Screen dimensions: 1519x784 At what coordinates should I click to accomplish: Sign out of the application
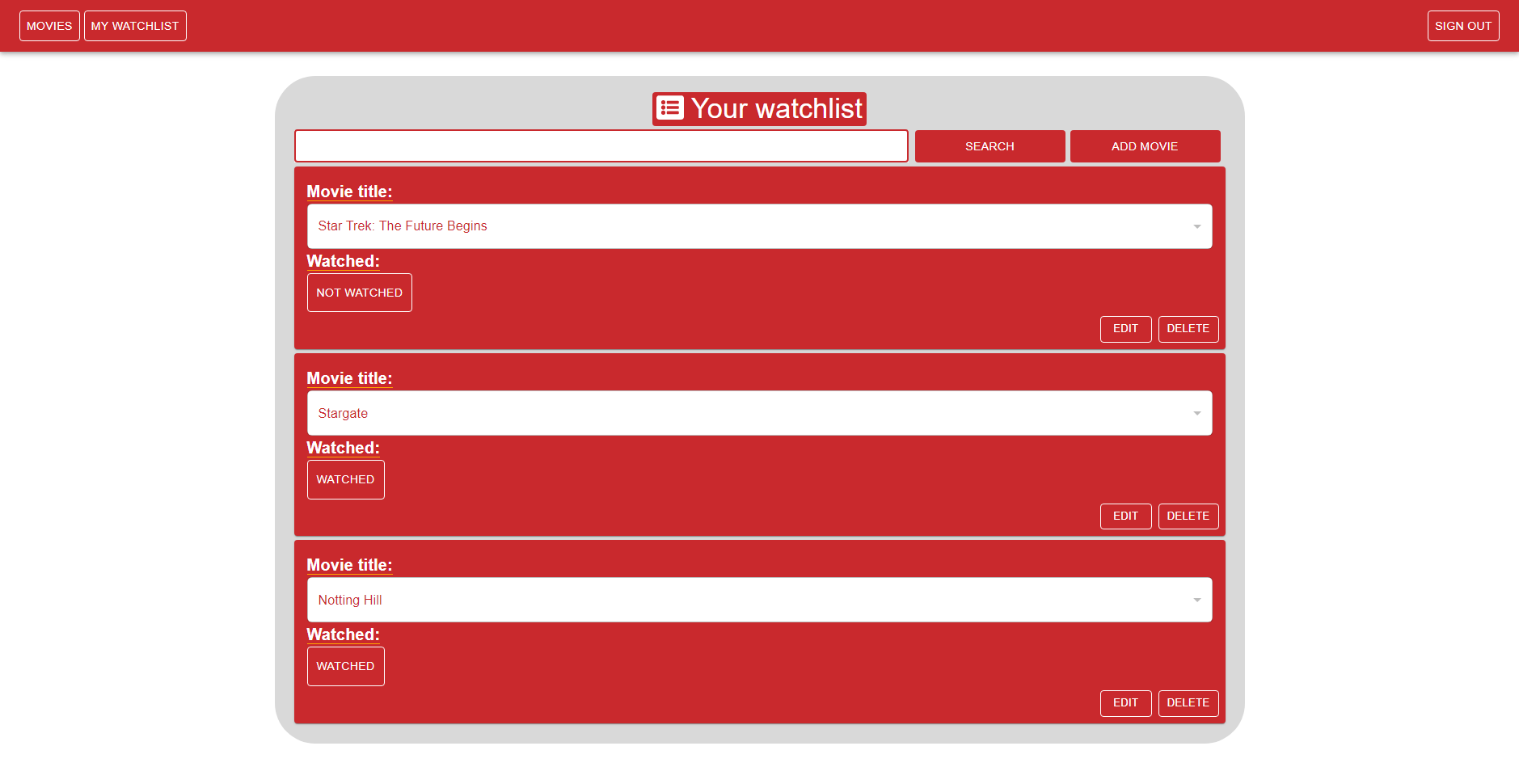tap(1463, 25)
